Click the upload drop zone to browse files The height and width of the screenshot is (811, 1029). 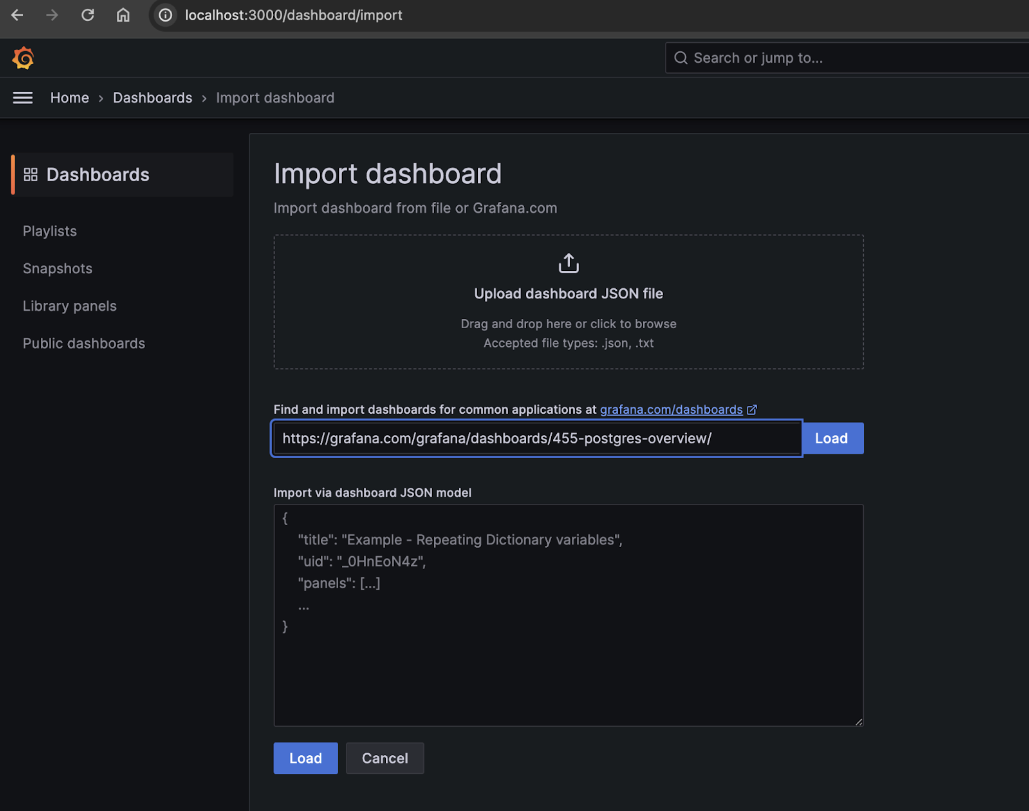coord(568,302)
